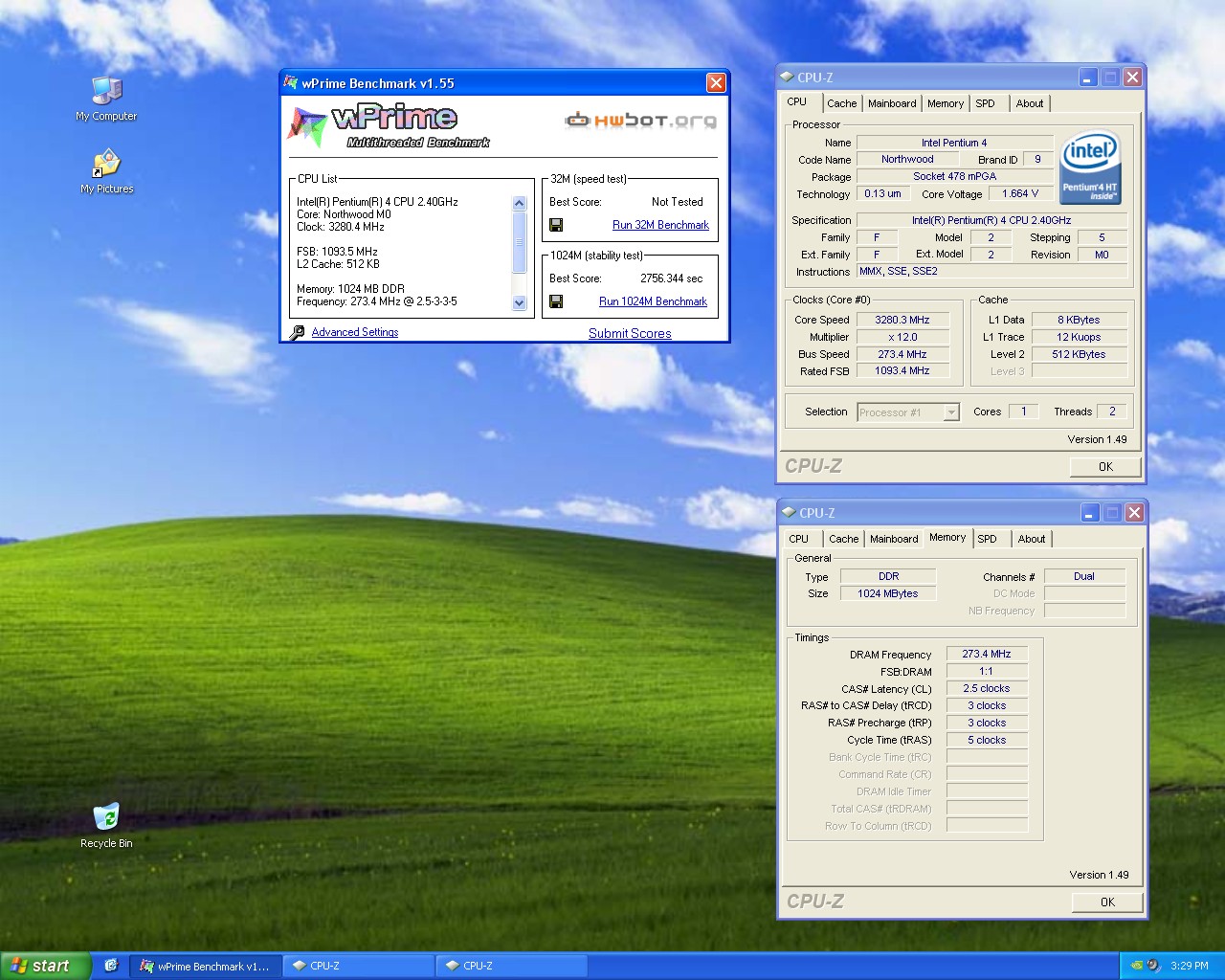Click the Channels # value Dual
Viewport: 1225px width, 980px height.
tap(1084, 576)
